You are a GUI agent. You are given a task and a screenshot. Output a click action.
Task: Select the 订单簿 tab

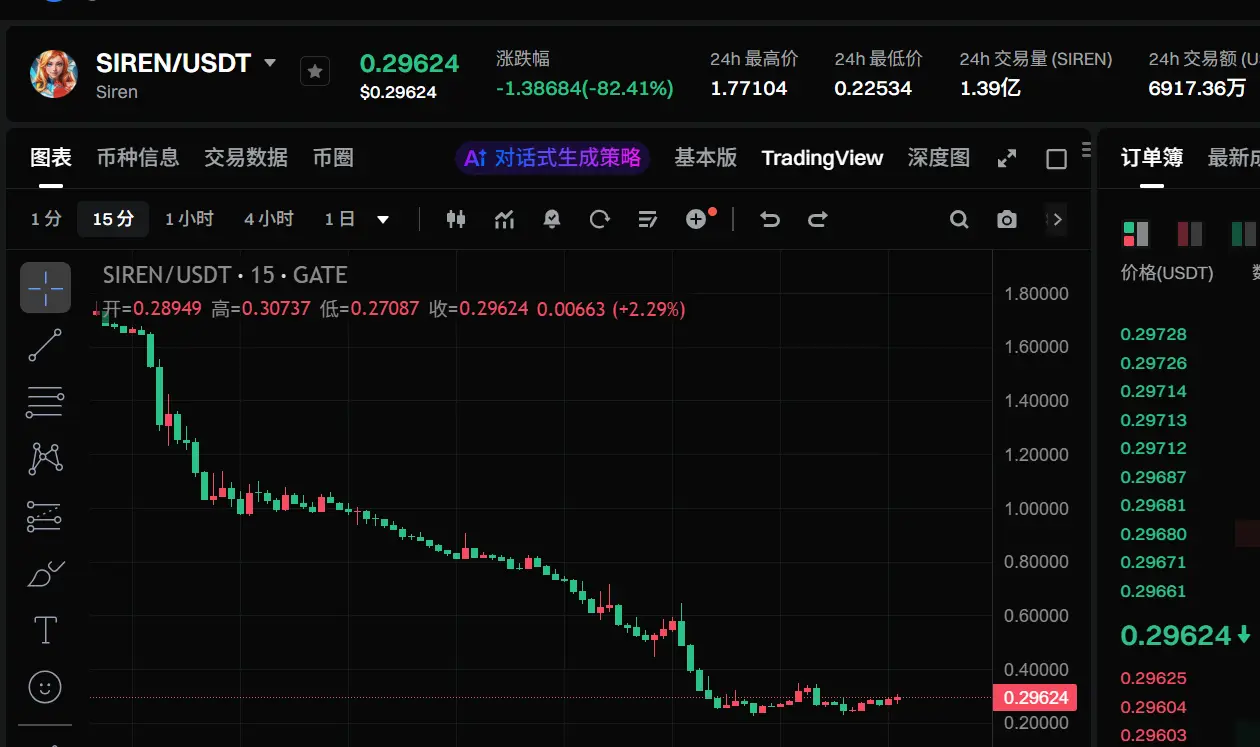pos(1152,158)
